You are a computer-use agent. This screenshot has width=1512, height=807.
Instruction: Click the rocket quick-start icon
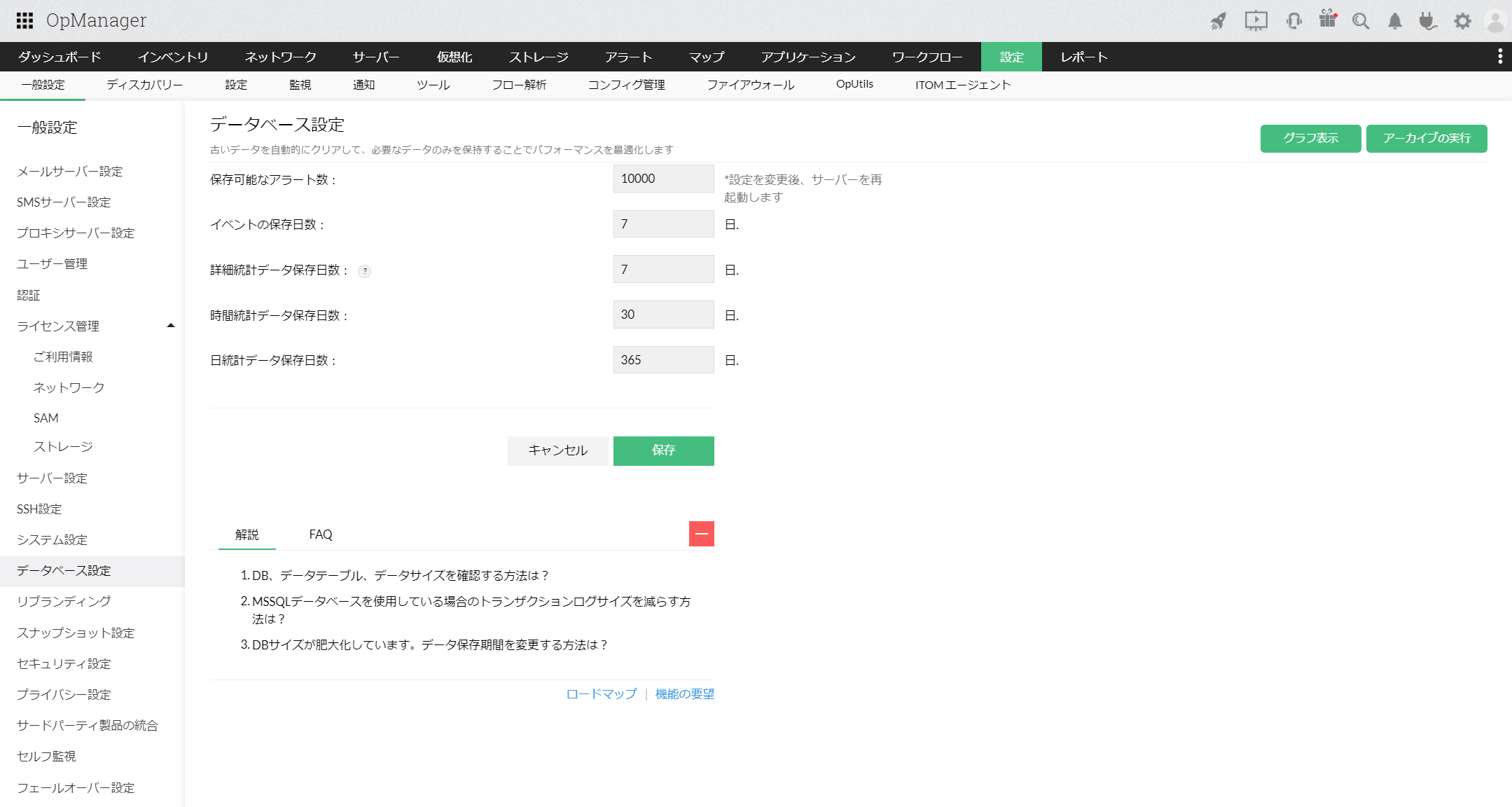[x=1219, y=21]
